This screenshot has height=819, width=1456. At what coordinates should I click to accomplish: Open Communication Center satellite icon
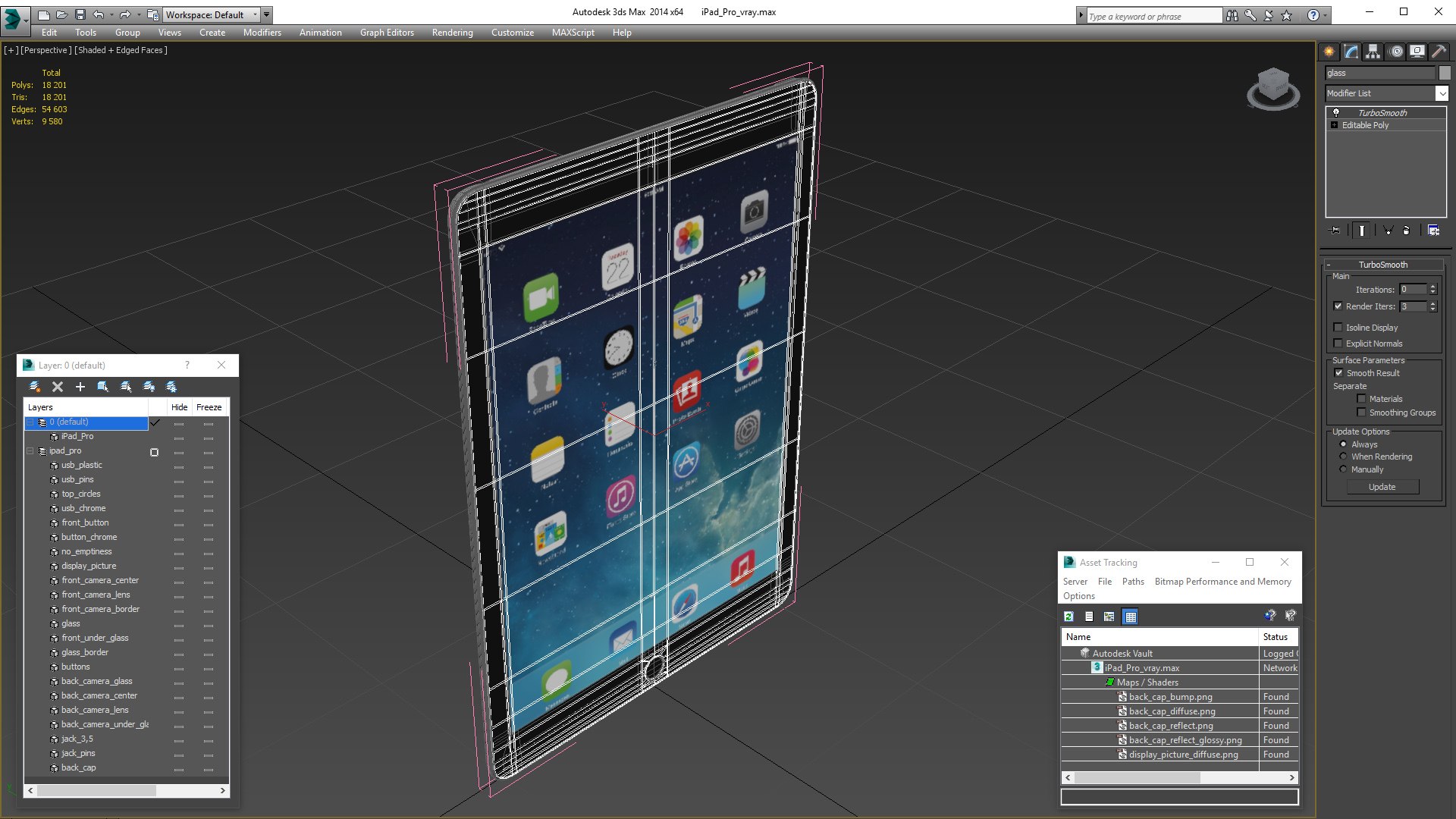click(x=1269, y=15)
